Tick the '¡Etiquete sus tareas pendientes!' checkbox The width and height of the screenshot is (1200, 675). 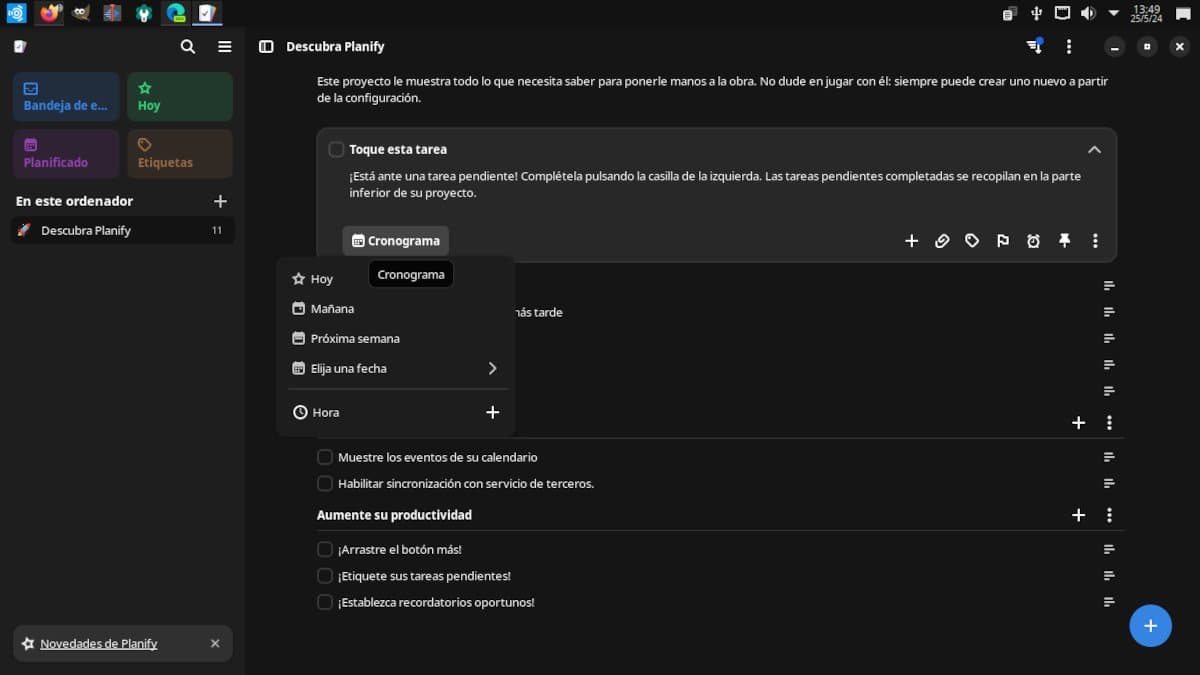[325, 576]
